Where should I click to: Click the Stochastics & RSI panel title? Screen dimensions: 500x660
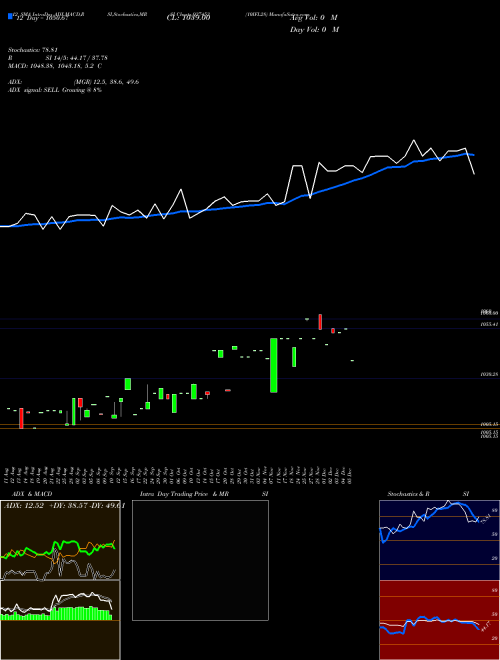pos(429,494)
